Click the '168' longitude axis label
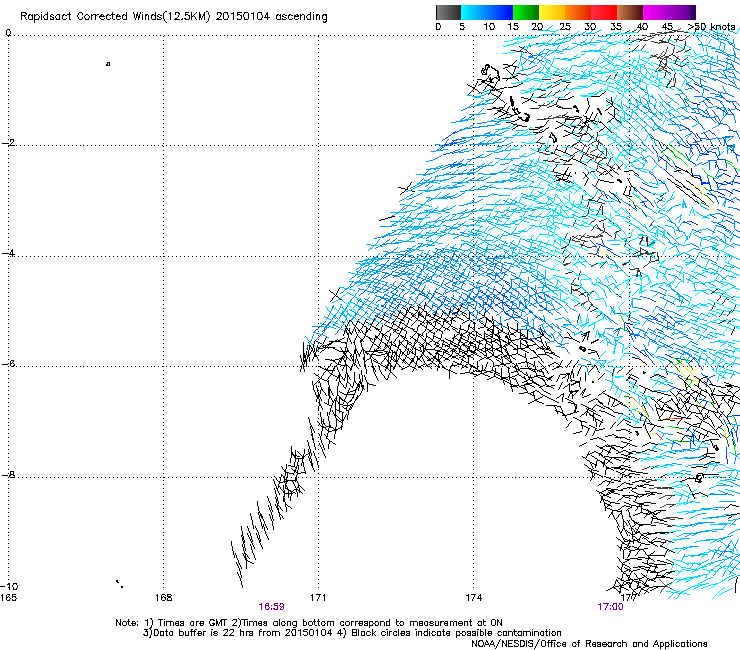This screenshot has height=650, width=740. (163, 598)
